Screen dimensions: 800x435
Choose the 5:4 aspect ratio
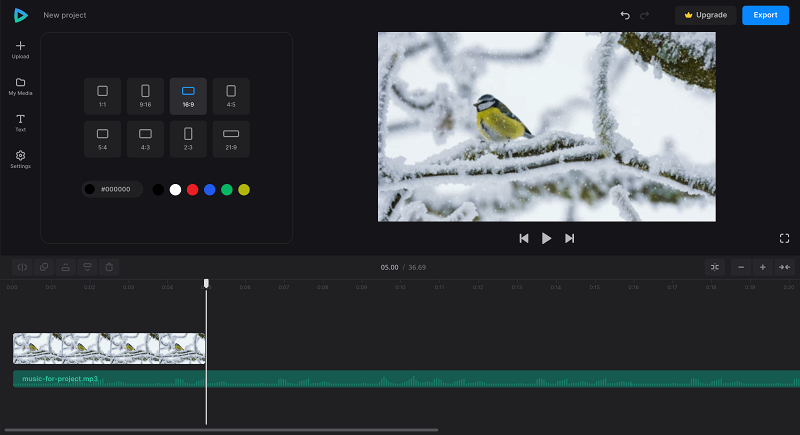(x=103, y=139)
